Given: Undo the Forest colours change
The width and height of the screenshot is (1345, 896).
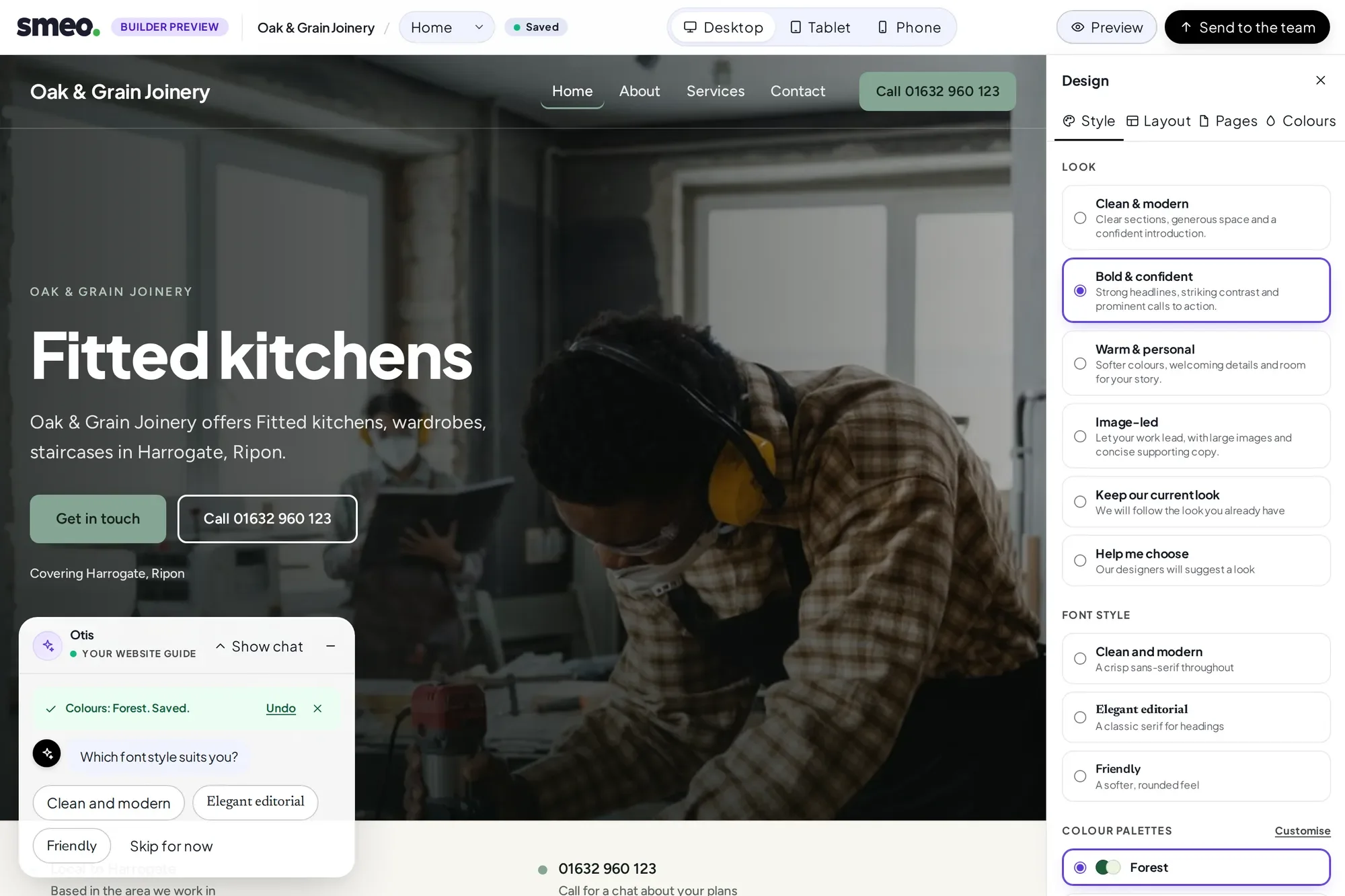Looking at the screenshot, I should pyautogui.click(x=280, y=708).
